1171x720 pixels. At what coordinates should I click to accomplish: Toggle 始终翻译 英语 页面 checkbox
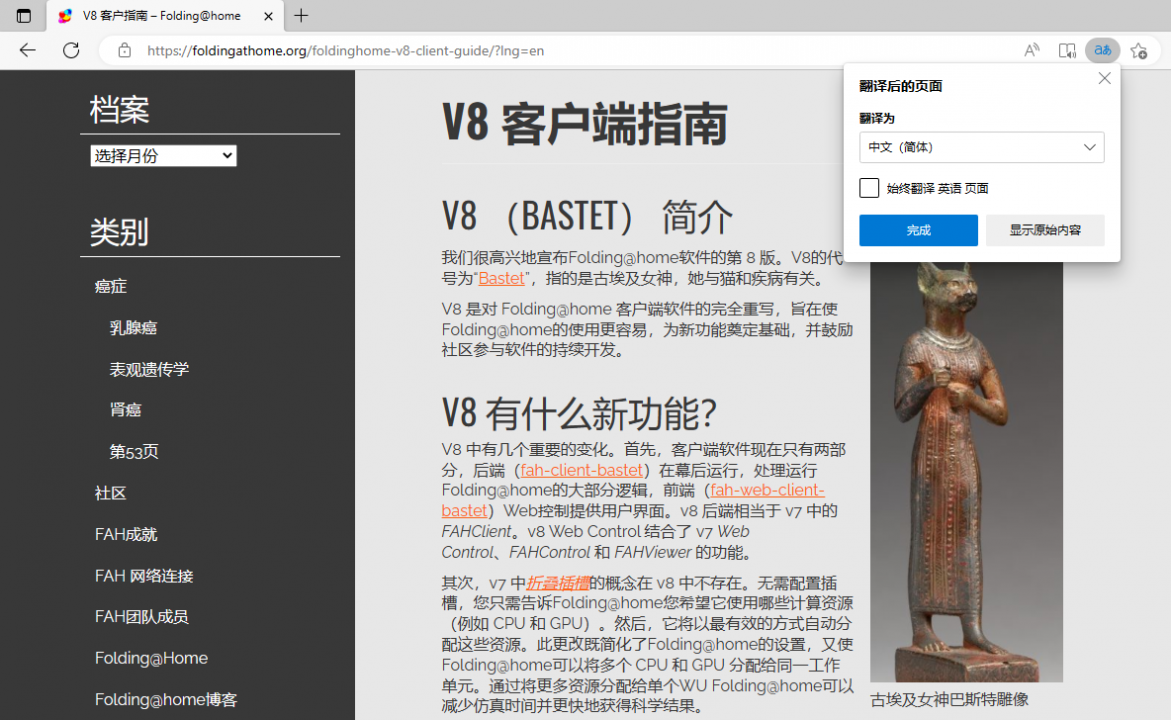(869, 188)
